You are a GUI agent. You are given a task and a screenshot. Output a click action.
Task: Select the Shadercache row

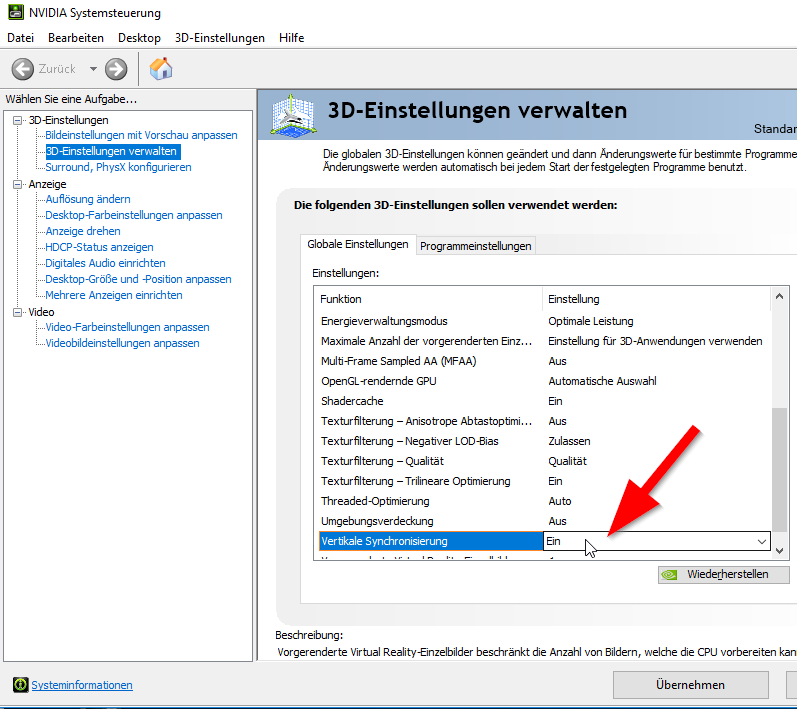click(x=543, y=402)
